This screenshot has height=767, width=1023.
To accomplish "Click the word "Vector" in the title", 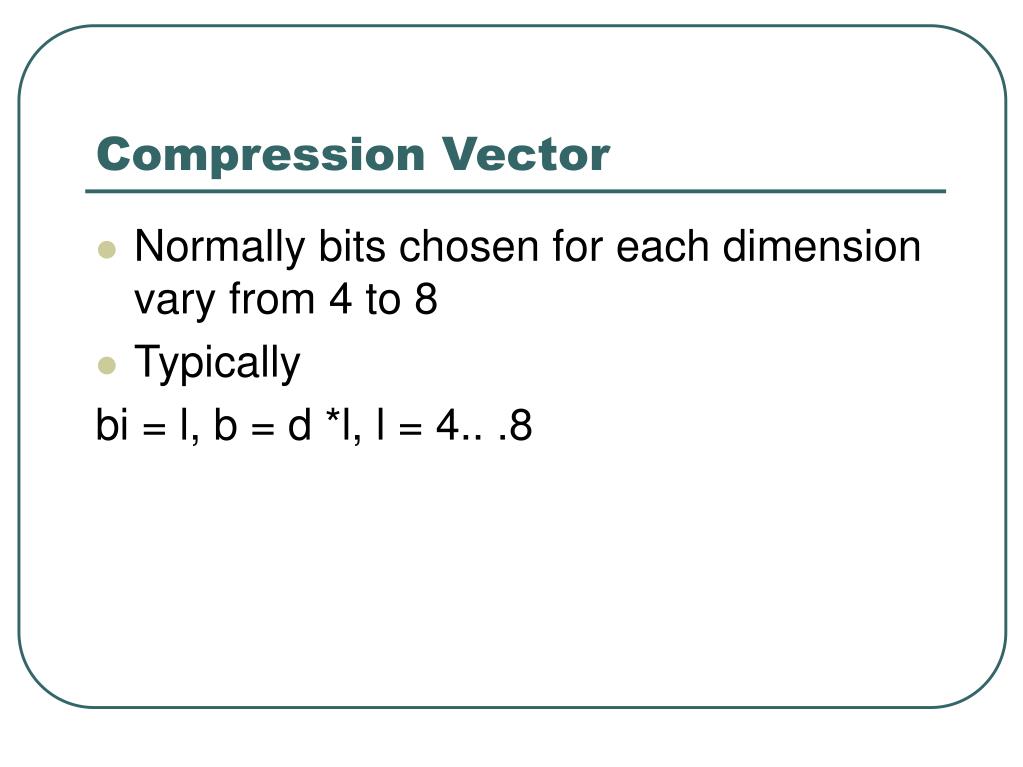I will point(525,155).
